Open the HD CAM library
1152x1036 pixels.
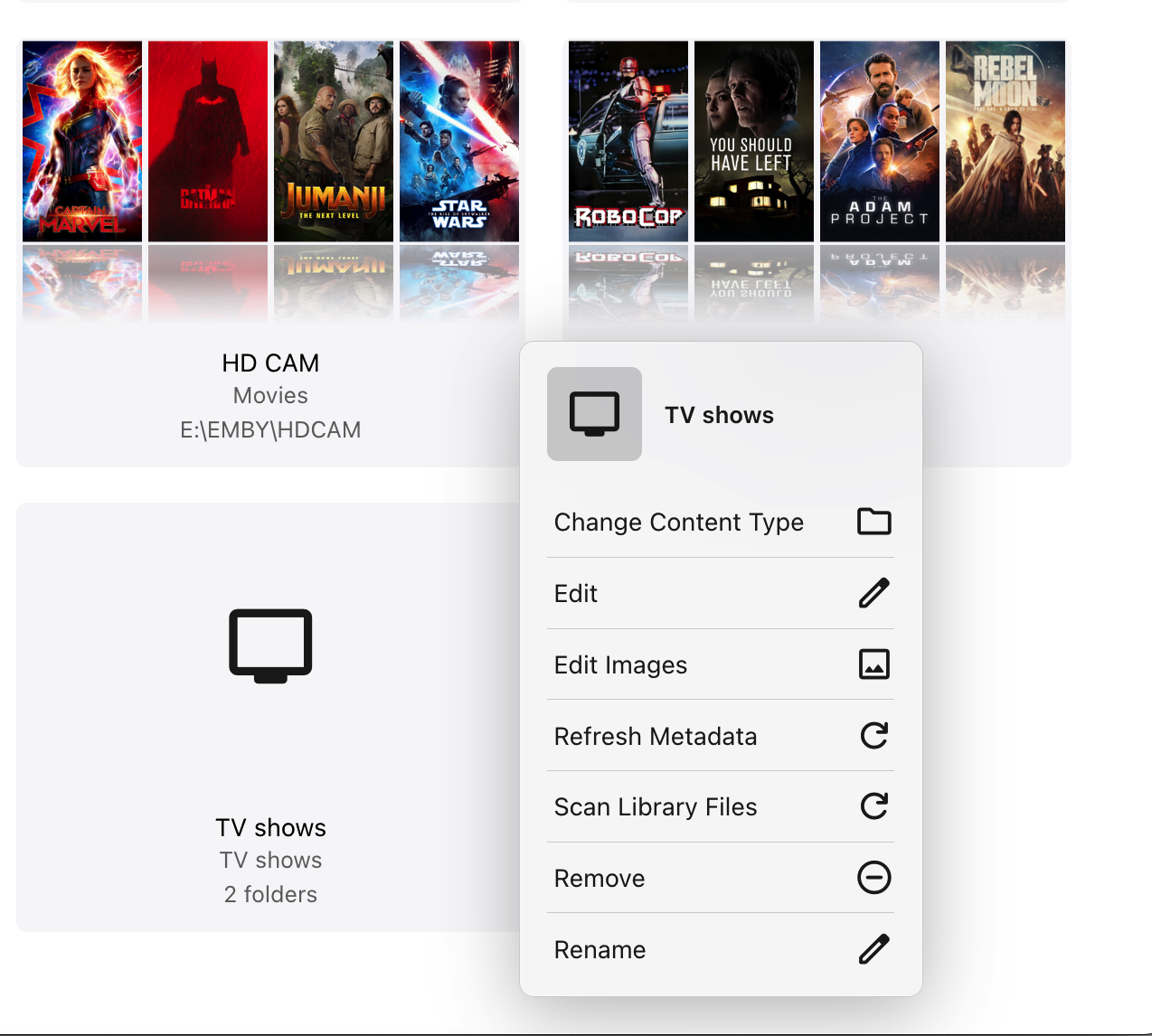click(270, 363)
